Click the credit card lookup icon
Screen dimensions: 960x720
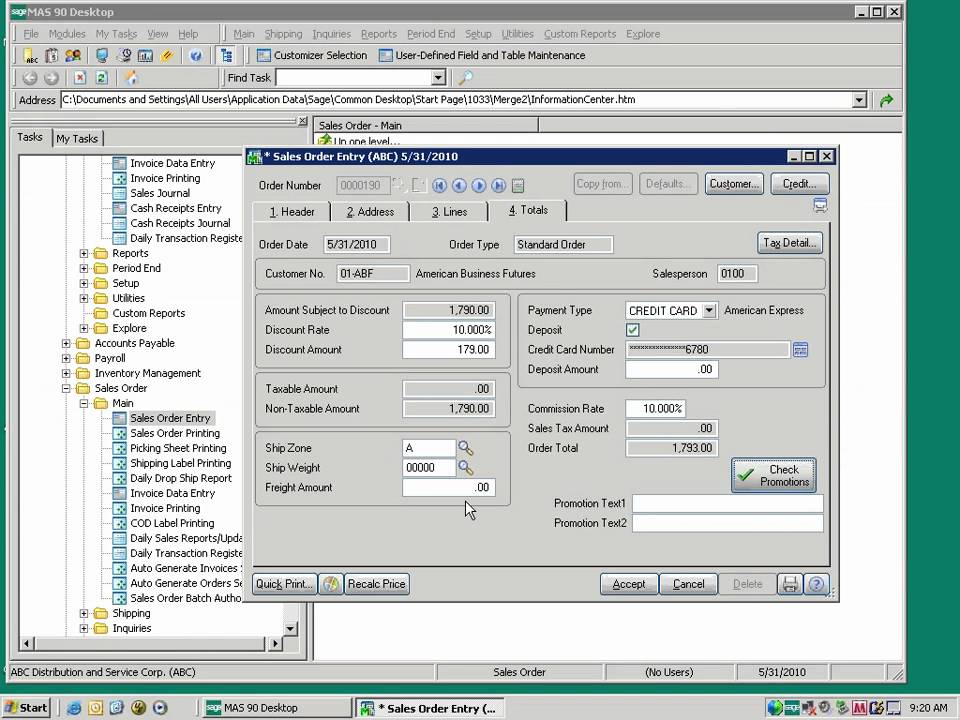(x=800, y=350)
